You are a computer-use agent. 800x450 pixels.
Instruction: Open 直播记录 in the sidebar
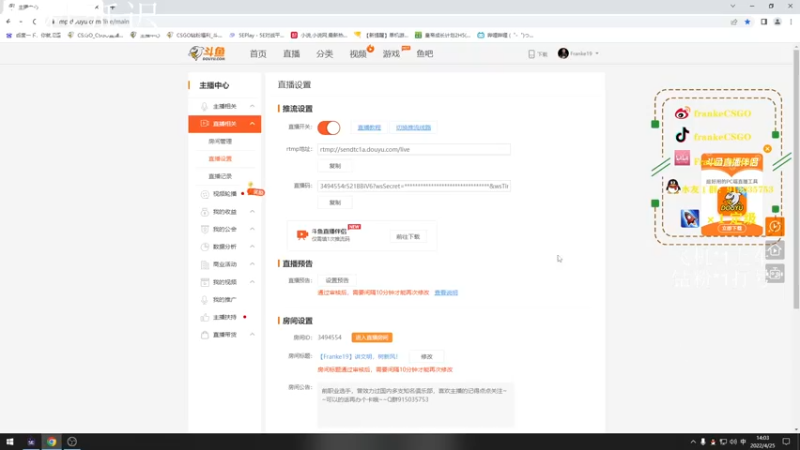coord(220,176)
